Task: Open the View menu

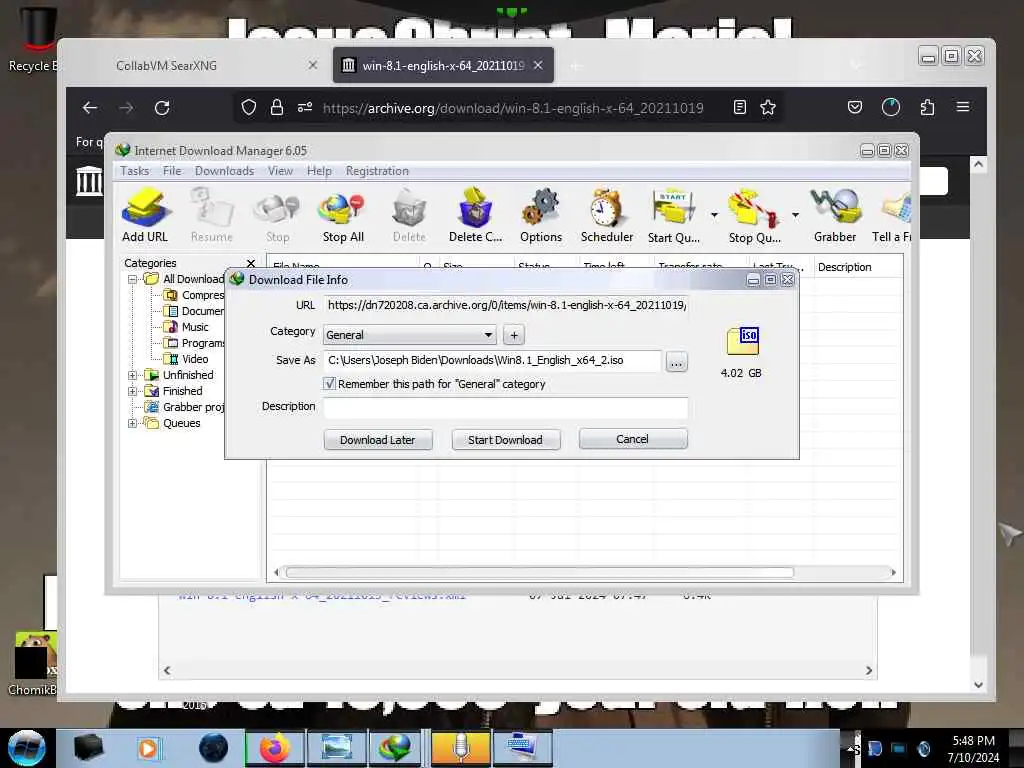Action: pos(280,171)
